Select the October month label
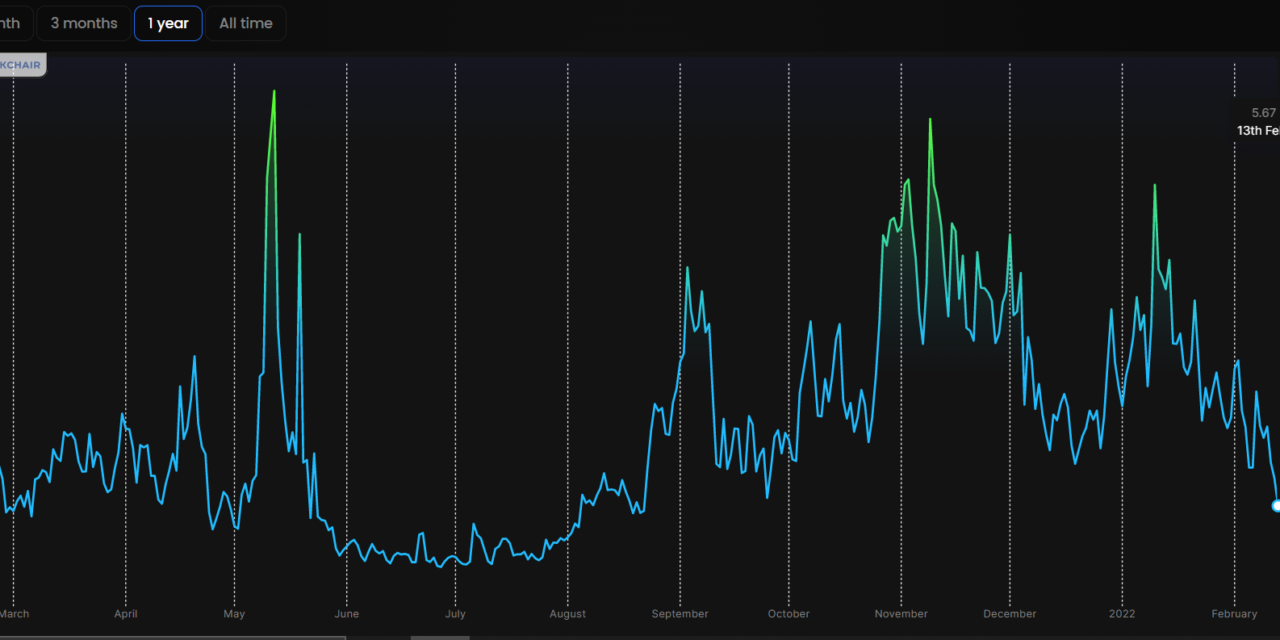The height and width of the screenshot is (640, 1280). coord(788,614)
